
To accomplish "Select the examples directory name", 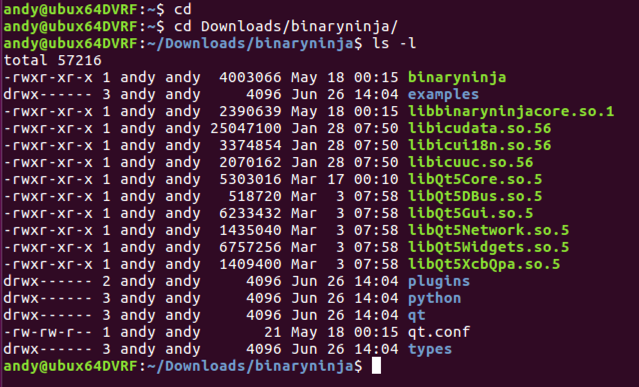I will tap(443, 95).
